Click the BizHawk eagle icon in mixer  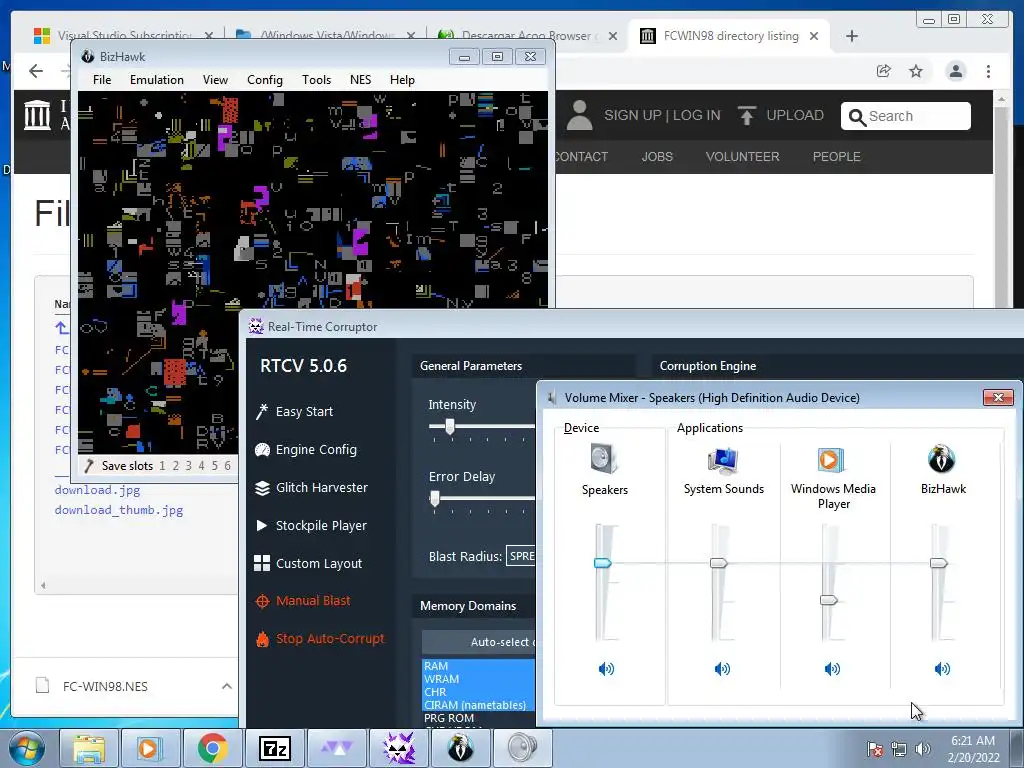[x=942, y=458]
